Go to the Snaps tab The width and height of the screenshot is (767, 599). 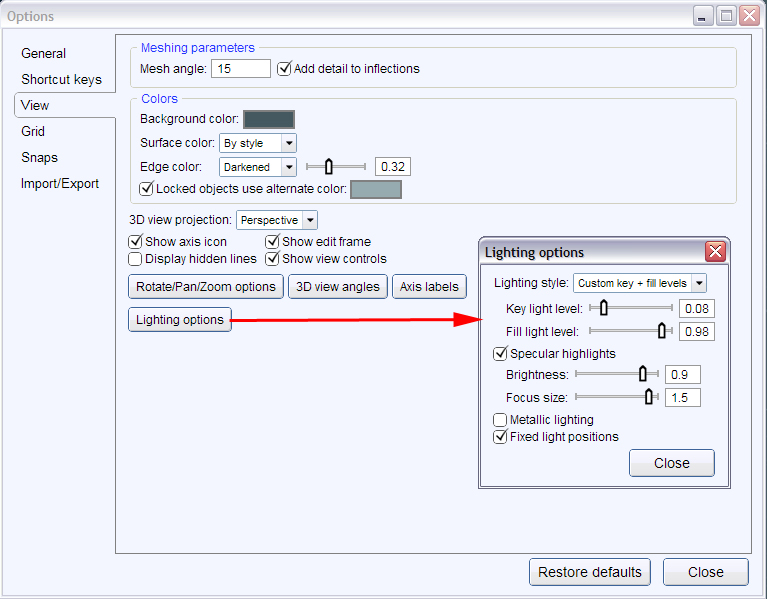[x=39, y=157]
